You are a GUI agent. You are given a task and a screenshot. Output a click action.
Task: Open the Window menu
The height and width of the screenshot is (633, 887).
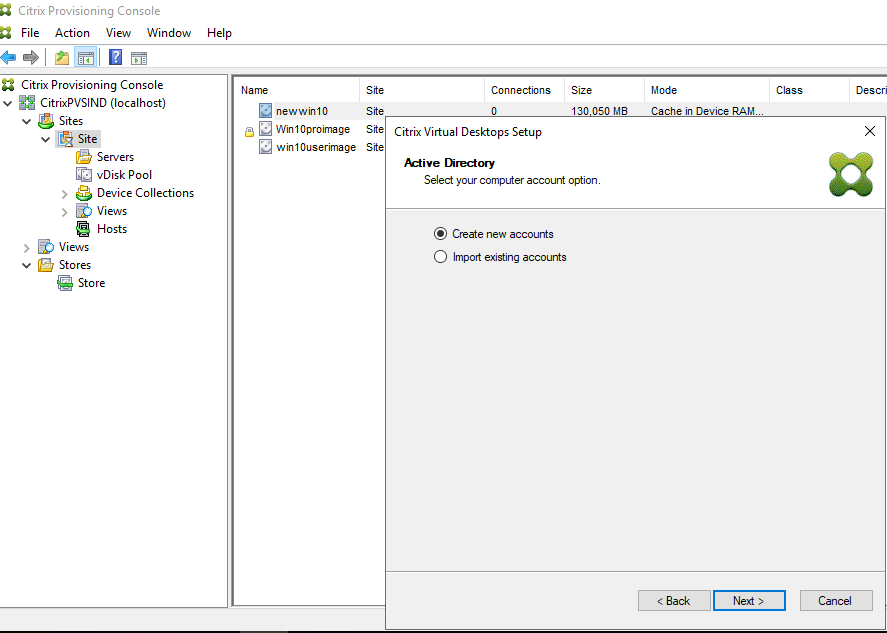169,33
